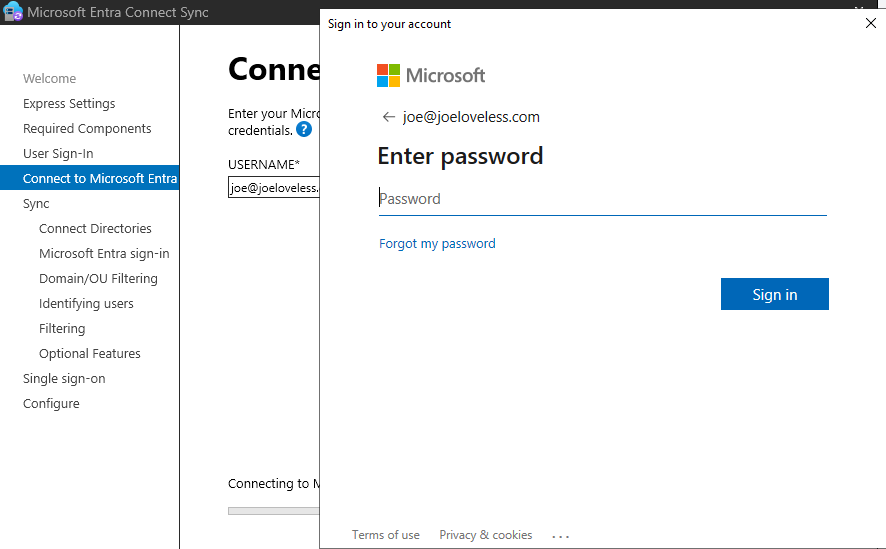
Task: Open the Terms of use link
Action: pyautogui.click(x=385, y=535)
